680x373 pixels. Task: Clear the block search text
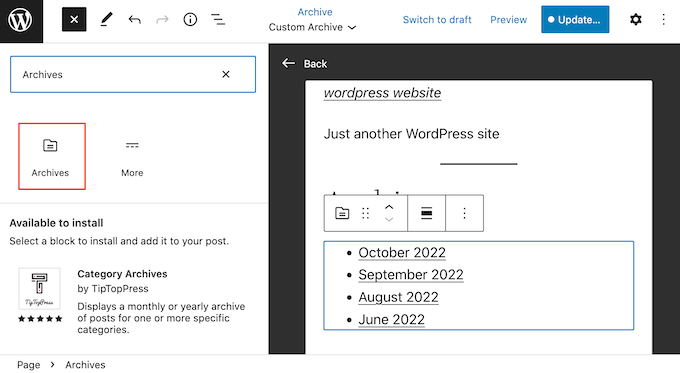click(x=226, y=74)
